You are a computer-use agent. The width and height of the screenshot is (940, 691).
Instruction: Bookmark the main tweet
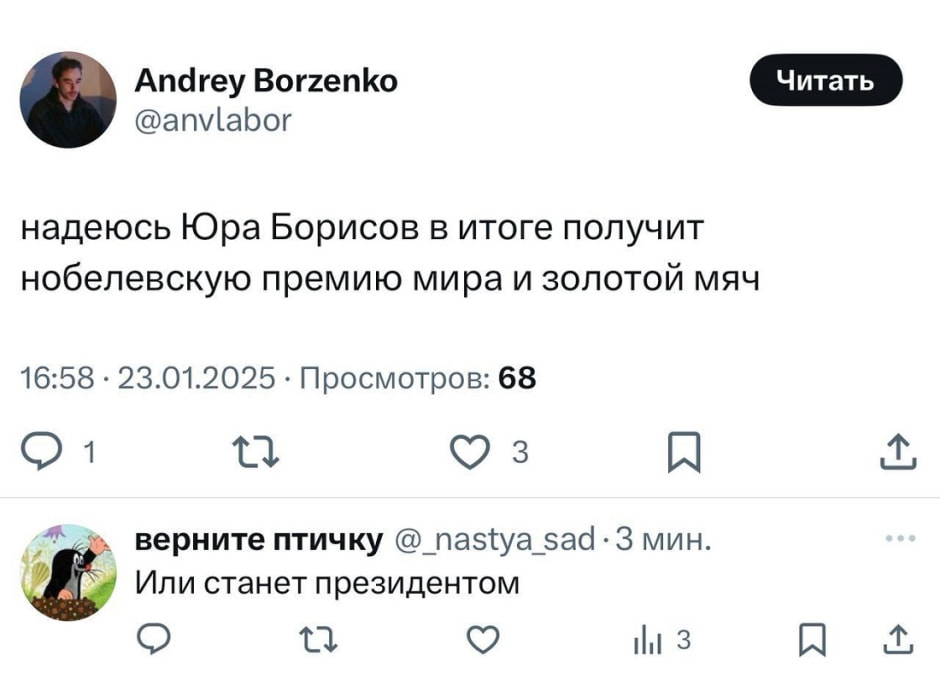pos(683,452)
